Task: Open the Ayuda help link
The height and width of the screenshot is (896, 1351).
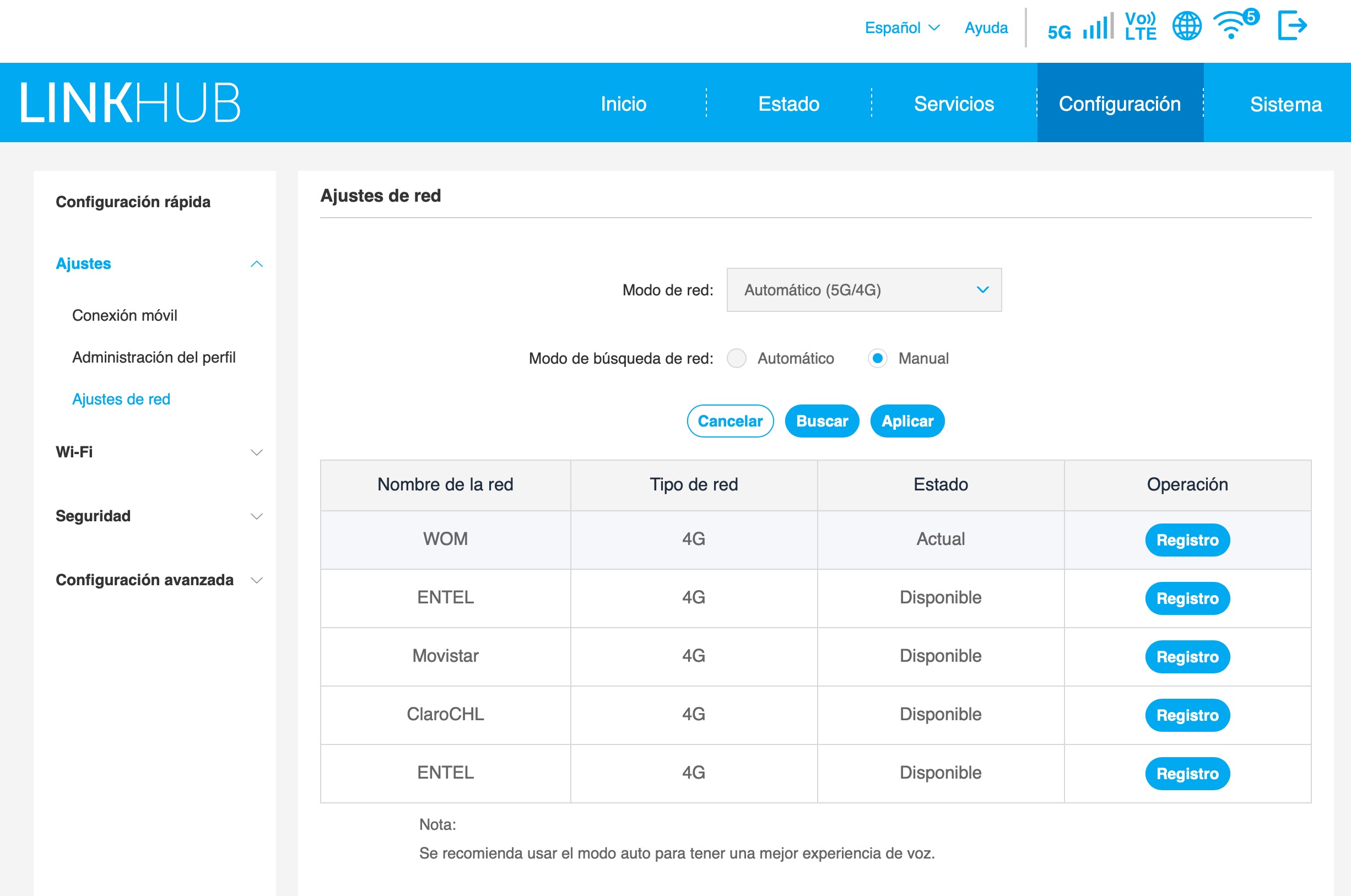Action: 985,28
